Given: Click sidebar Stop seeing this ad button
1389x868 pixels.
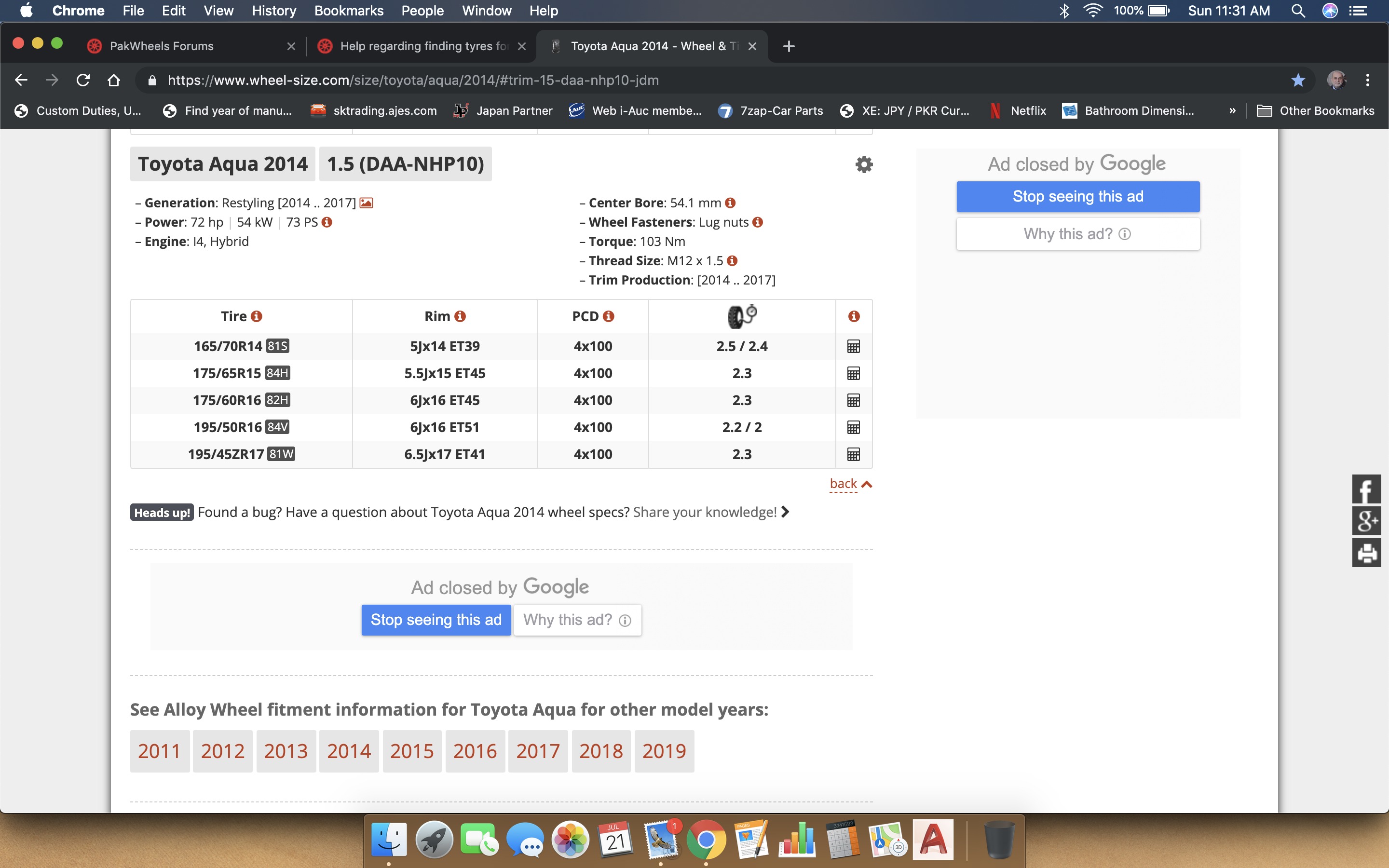Looking at the screenshot, I should pos(1077,196).
